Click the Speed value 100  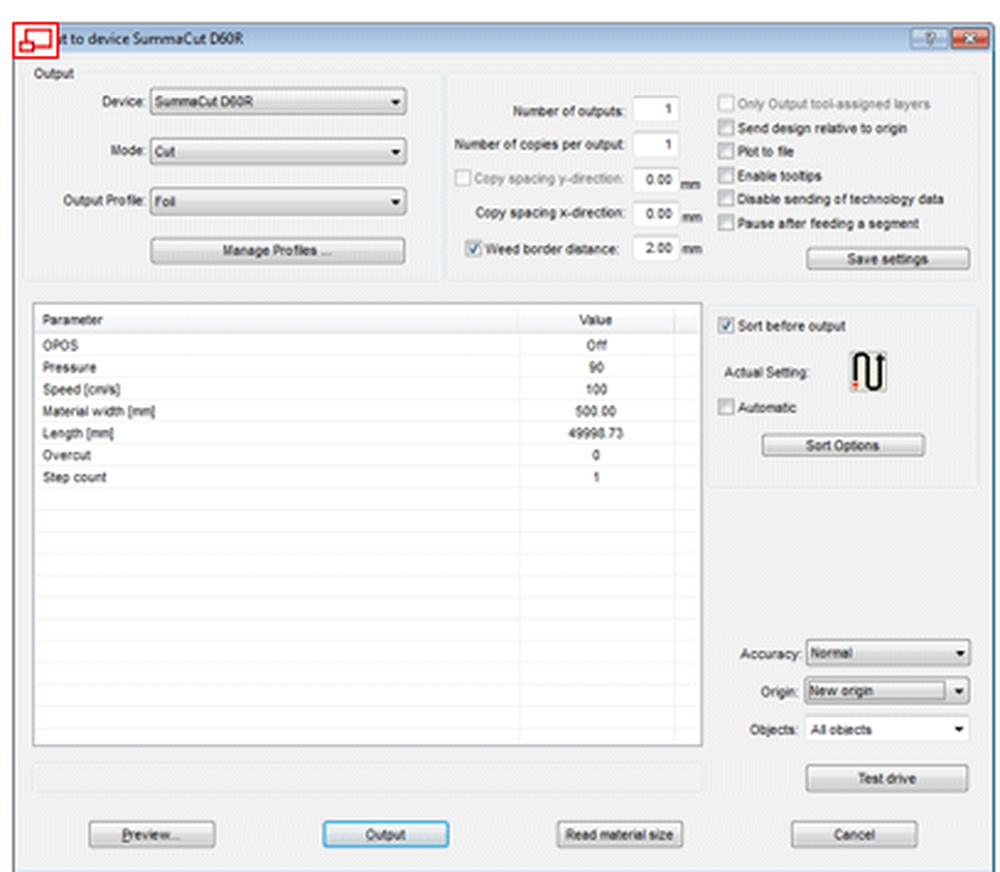click(x=596, y=389)
